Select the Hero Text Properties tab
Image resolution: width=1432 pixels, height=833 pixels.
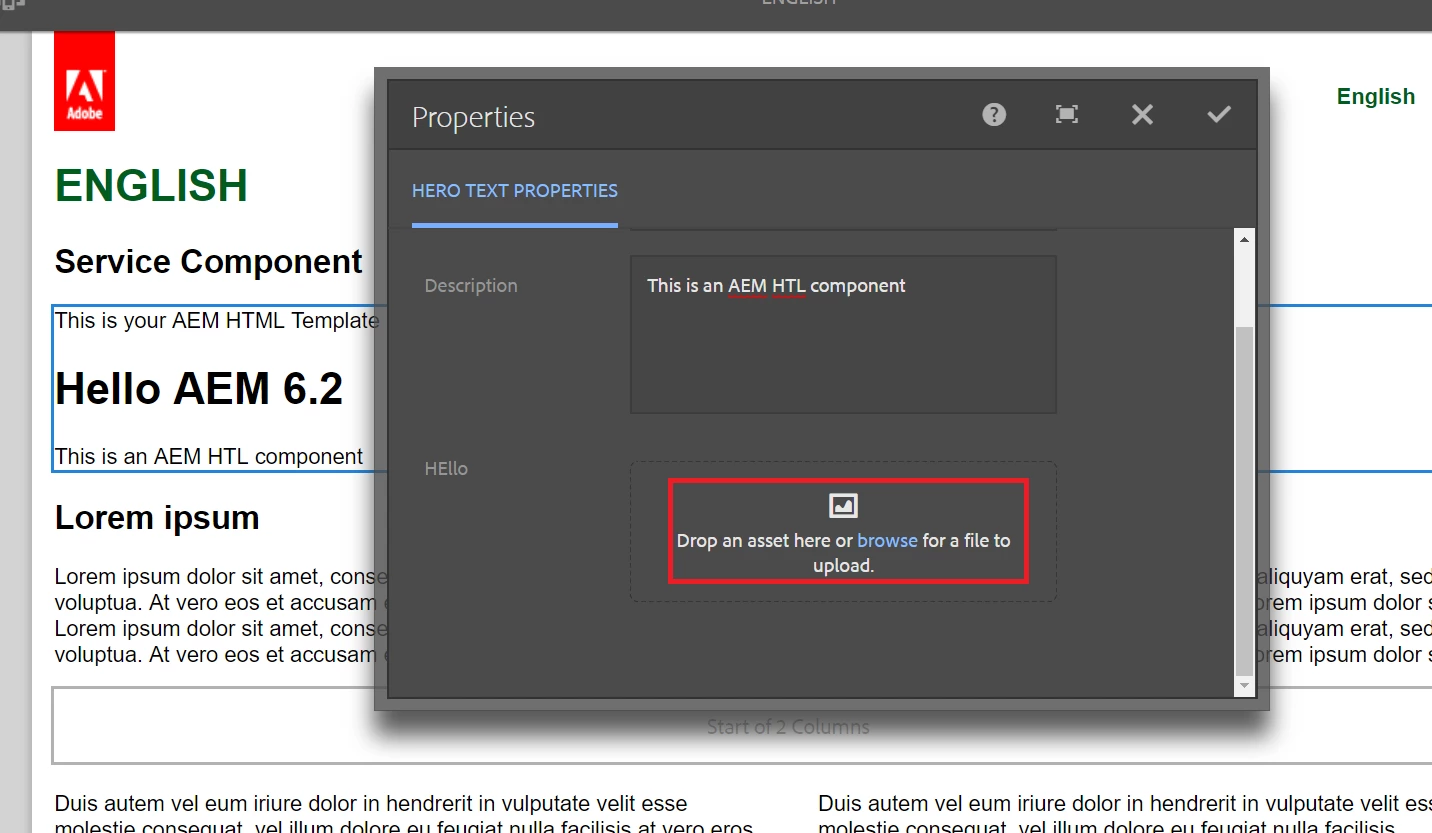[x=515, y=191]
